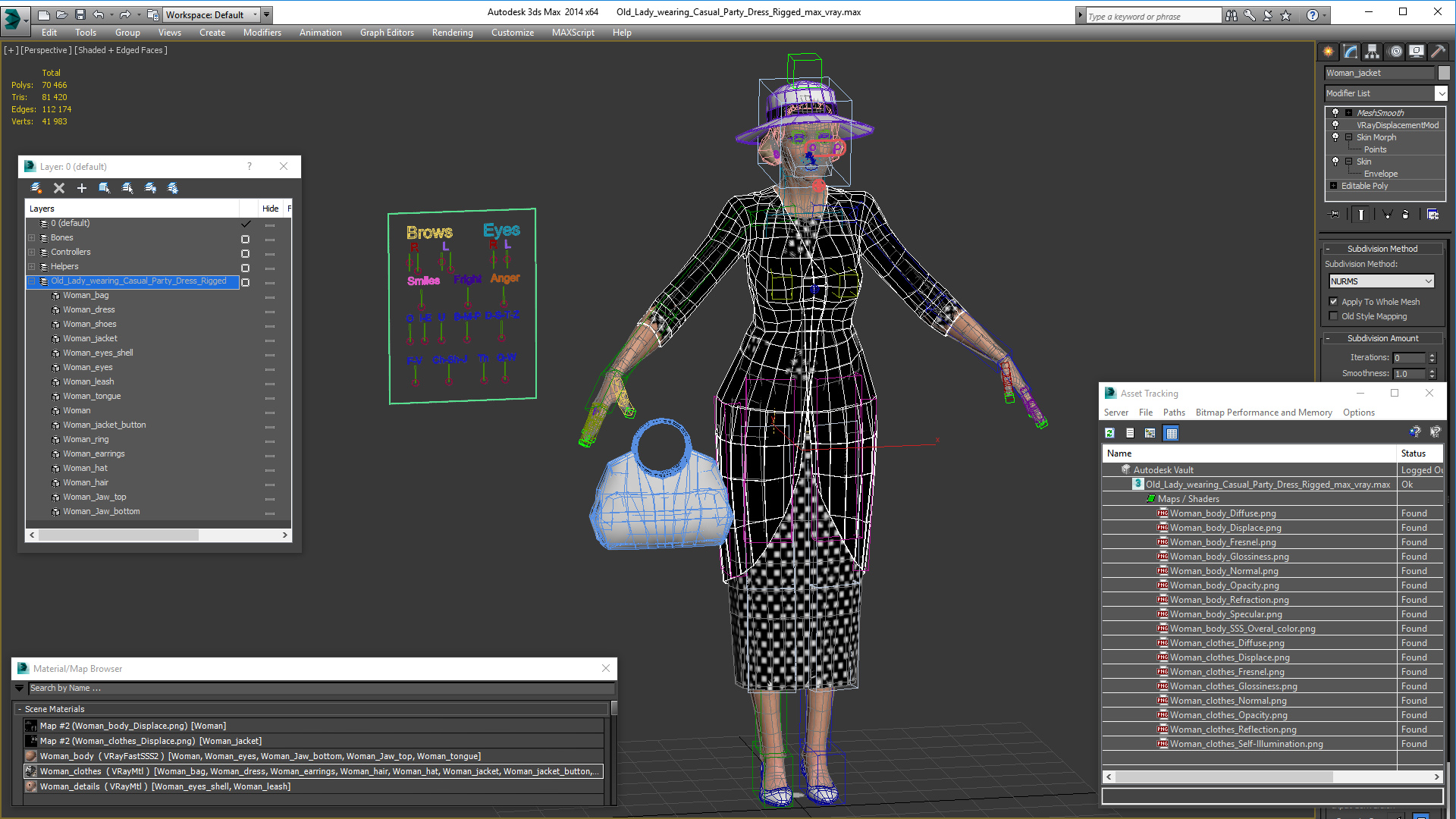Toggle VRayDisplacementMod lightbulb

click(x=1335, y=124)
